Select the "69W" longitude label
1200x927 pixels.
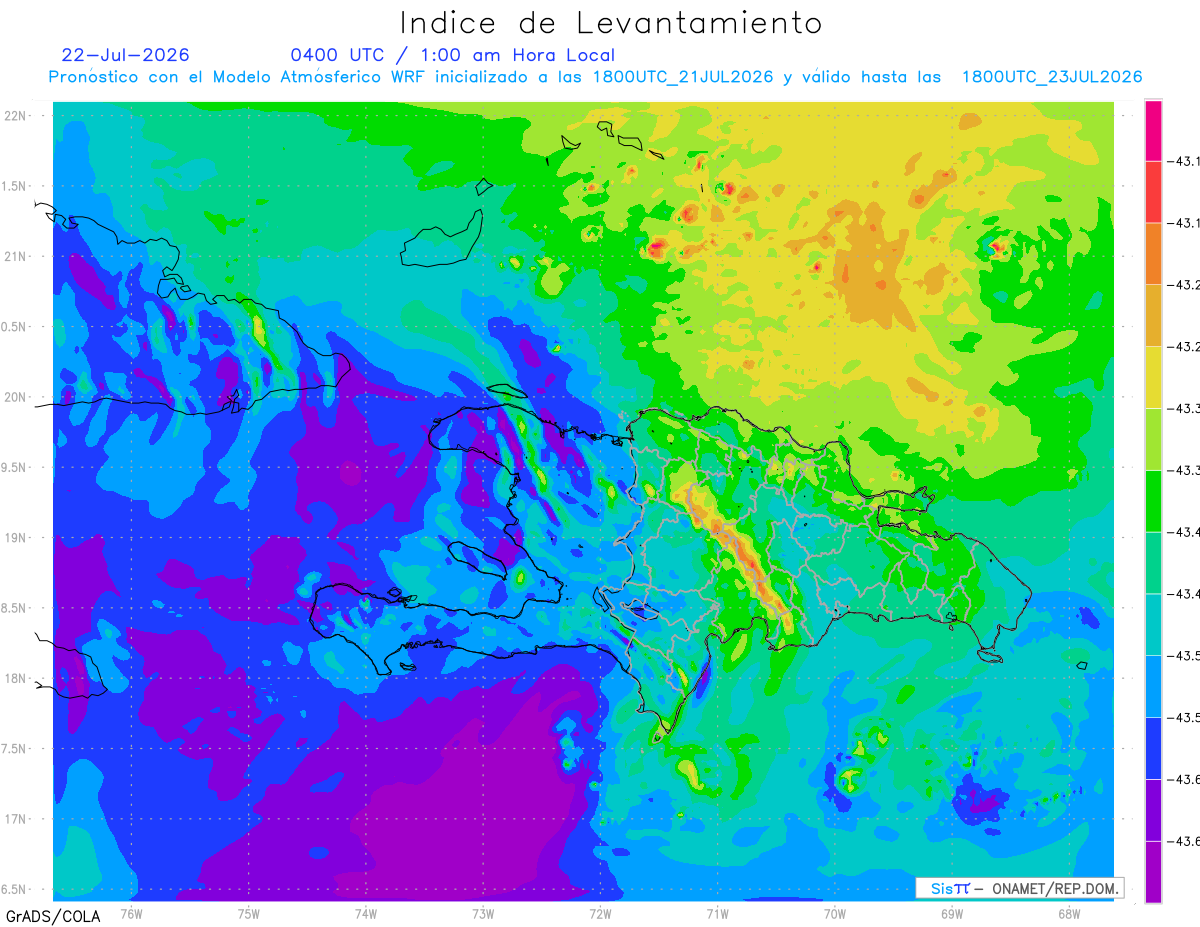(952, 913)
